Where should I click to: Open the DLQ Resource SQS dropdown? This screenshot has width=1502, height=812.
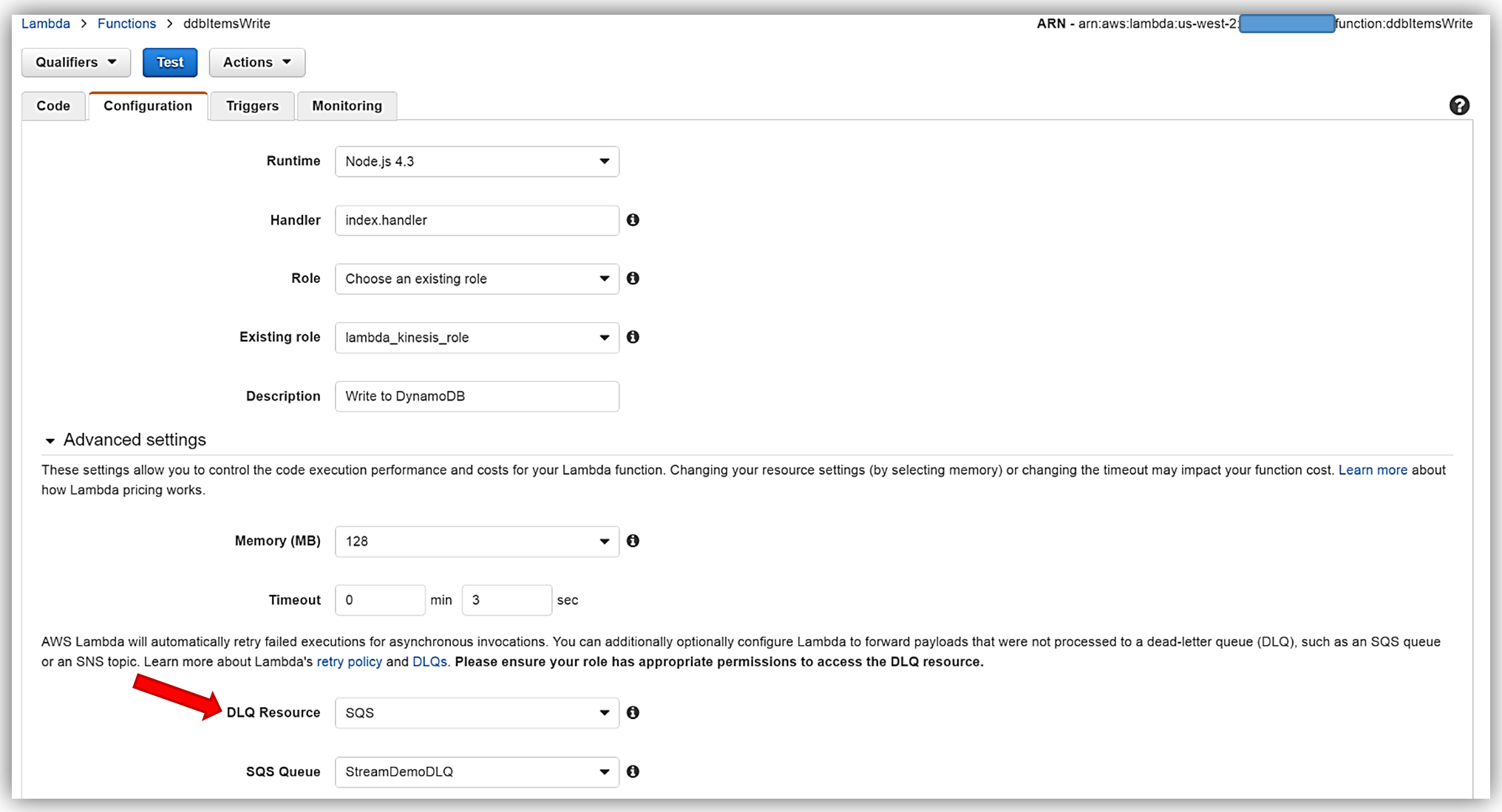tap(477, 713)
